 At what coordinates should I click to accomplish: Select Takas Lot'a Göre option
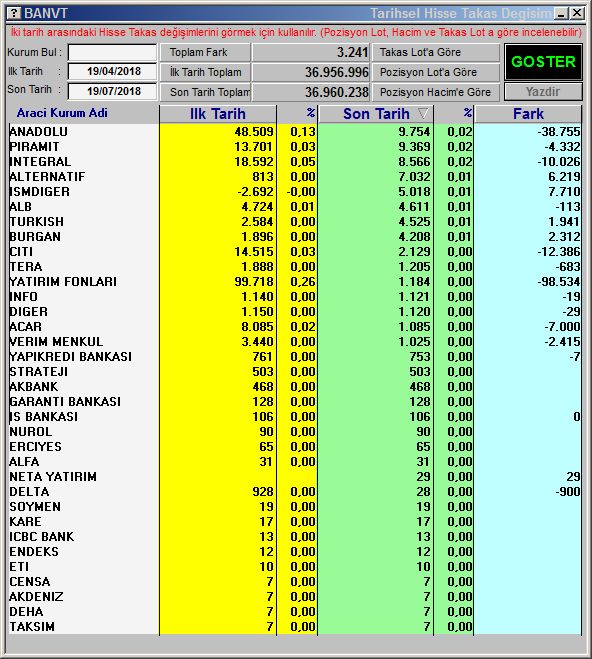click(x=436, y=53)
